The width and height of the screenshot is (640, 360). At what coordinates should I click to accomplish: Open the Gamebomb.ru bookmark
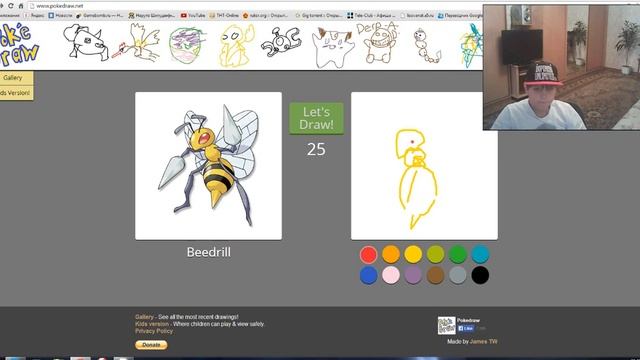tap(100, 16)
